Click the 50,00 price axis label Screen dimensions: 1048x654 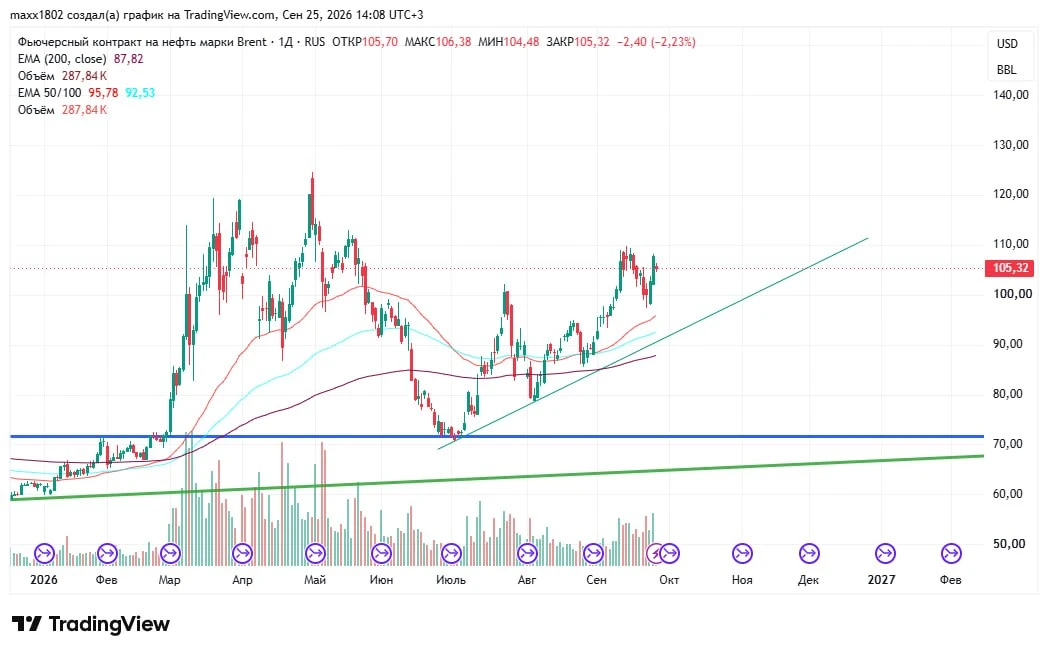coord(1008,543)
